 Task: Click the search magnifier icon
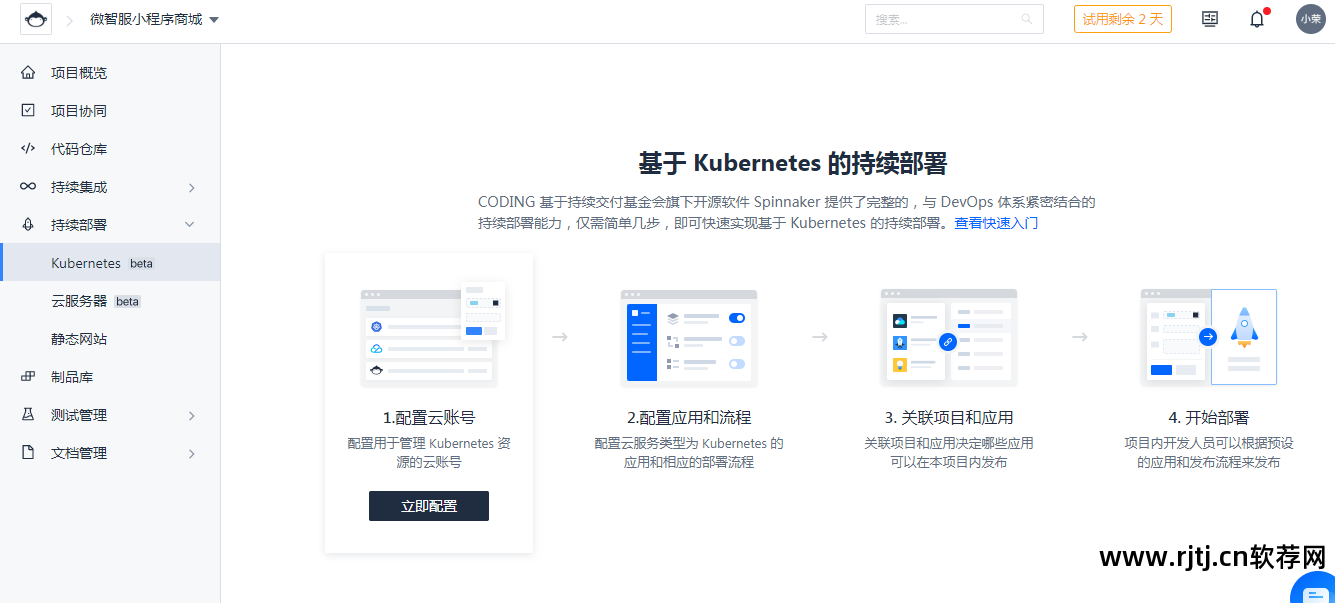tap(1026, 19)
